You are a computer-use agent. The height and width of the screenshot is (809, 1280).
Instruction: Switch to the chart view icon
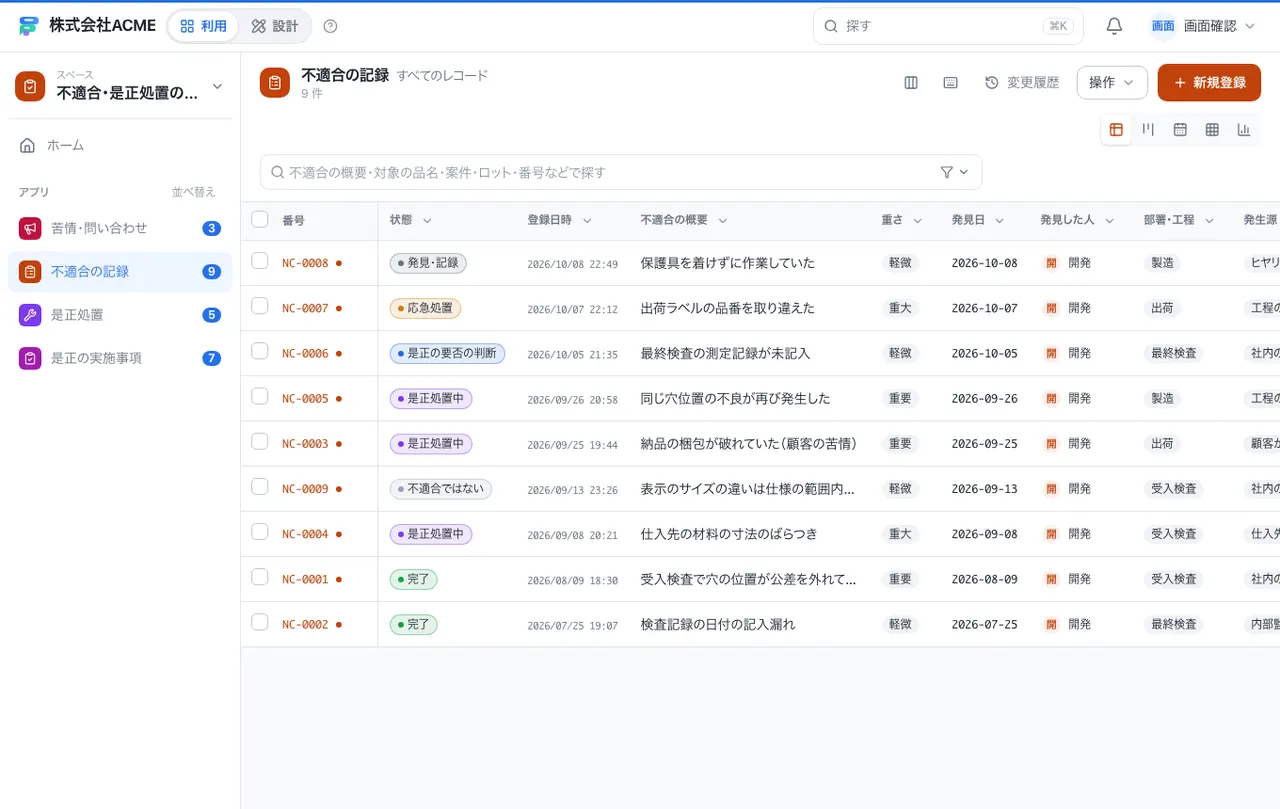(x=1244, y=129)
